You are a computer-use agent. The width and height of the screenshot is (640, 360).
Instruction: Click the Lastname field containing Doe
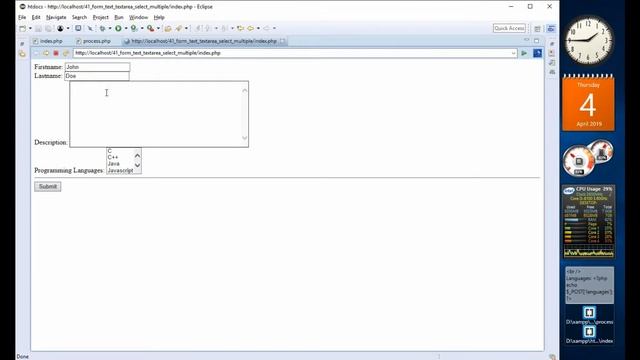(x=97, y=76)
